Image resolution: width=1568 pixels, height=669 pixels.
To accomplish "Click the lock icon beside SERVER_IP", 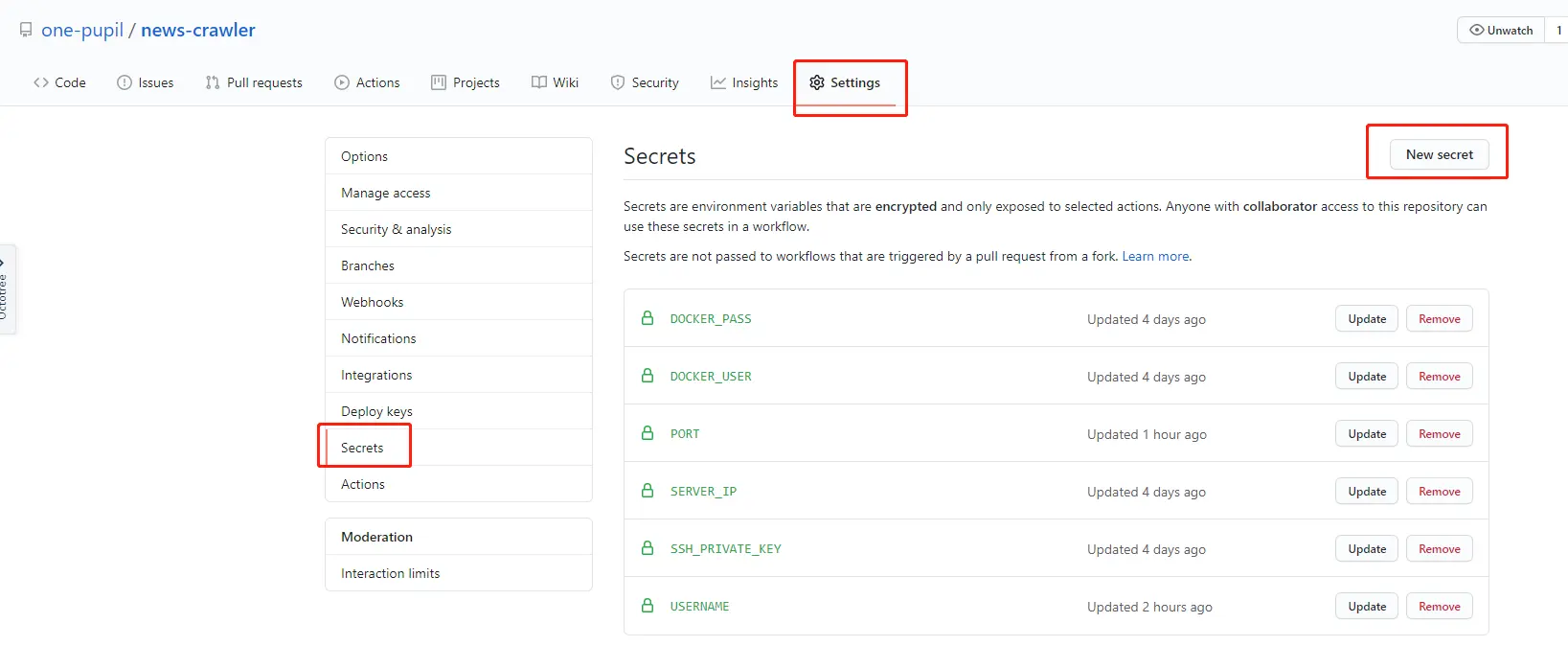I will point(648,491).
